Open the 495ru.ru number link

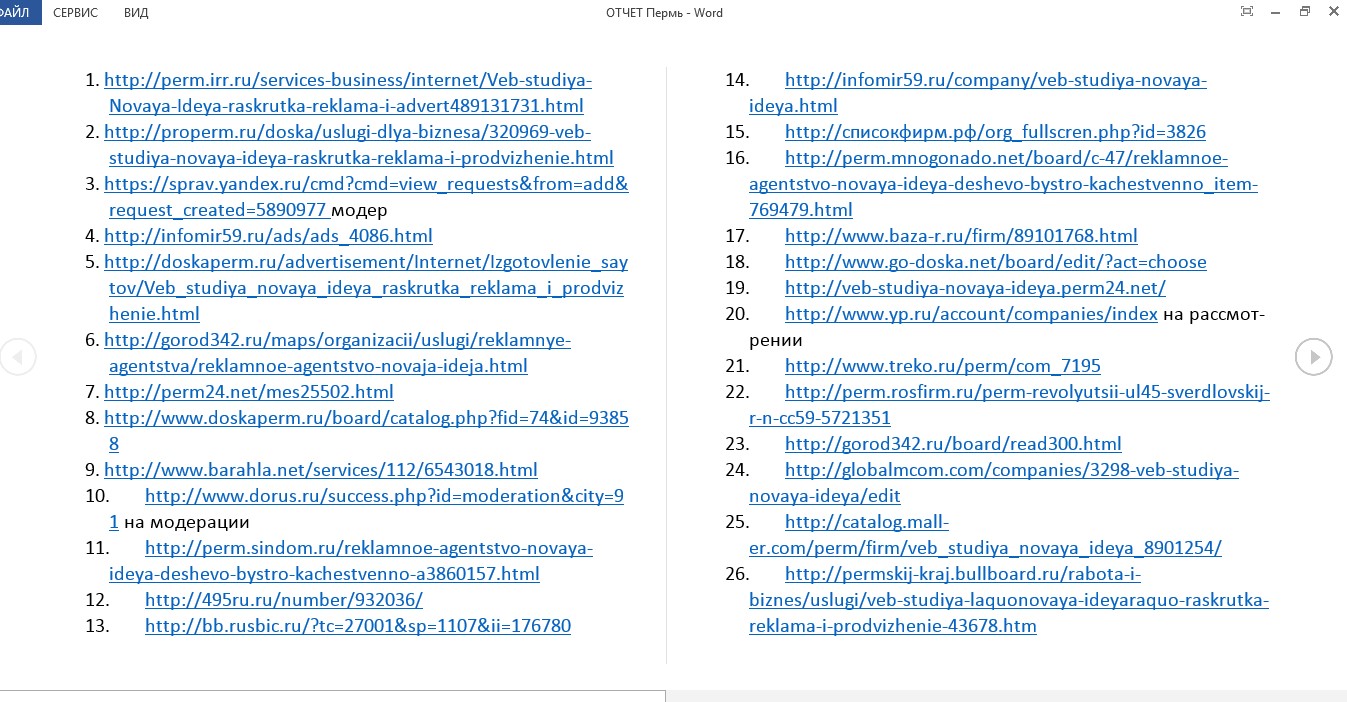point(283,599)
